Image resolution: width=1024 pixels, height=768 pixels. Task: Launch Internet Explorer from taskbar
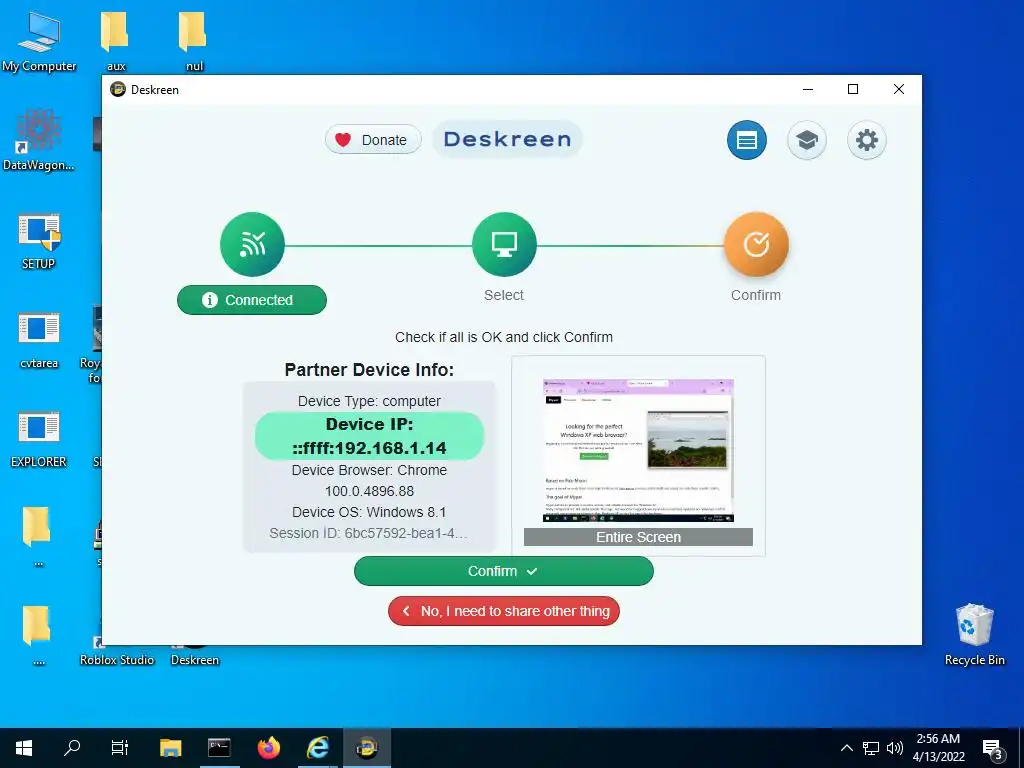pos(318,748)
